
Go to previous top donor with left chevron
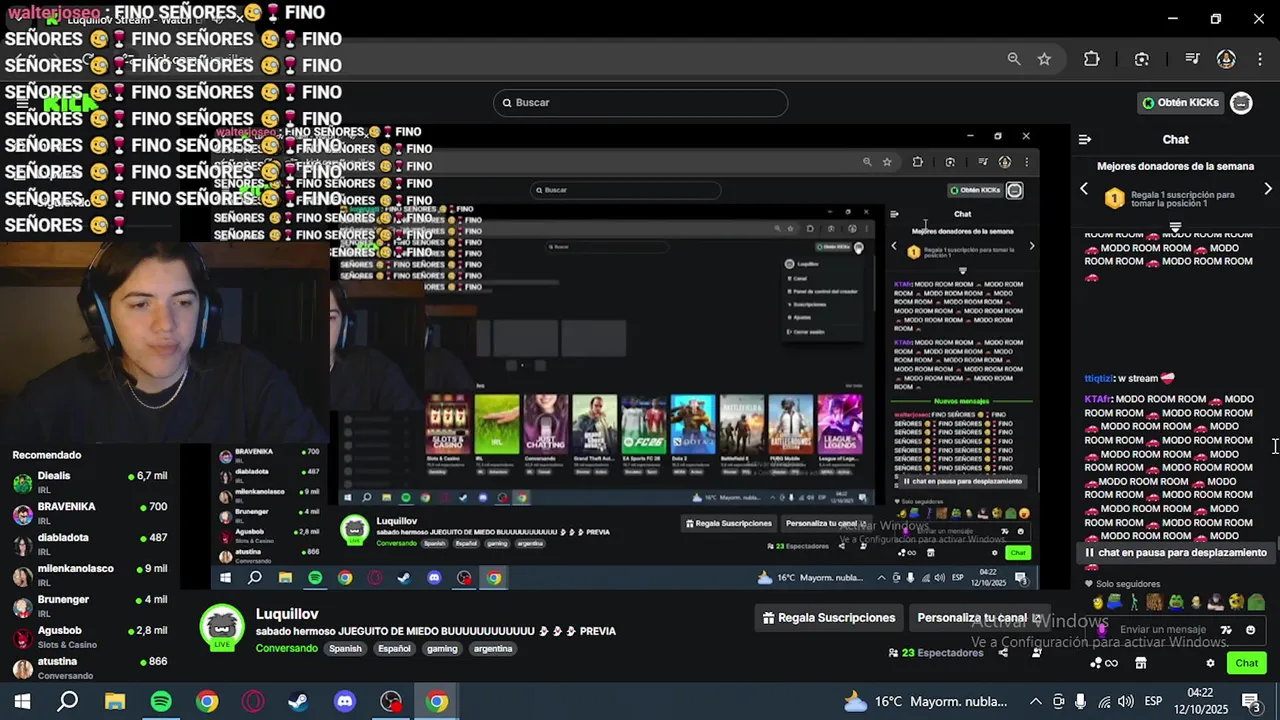[x=1084, y=189]
